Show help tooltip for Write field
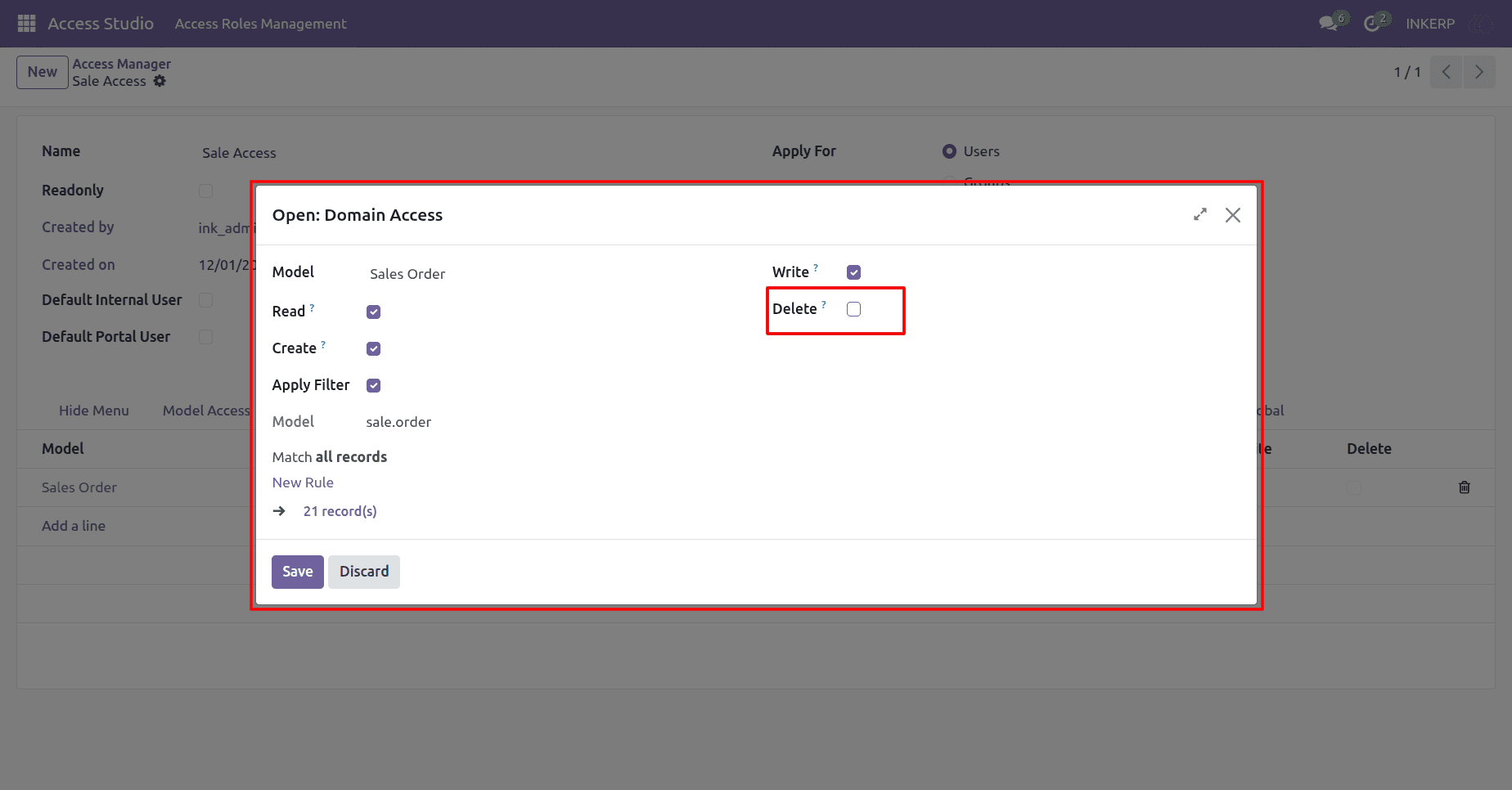Viewport: 1512px width, 790px height. pos(816,267)
